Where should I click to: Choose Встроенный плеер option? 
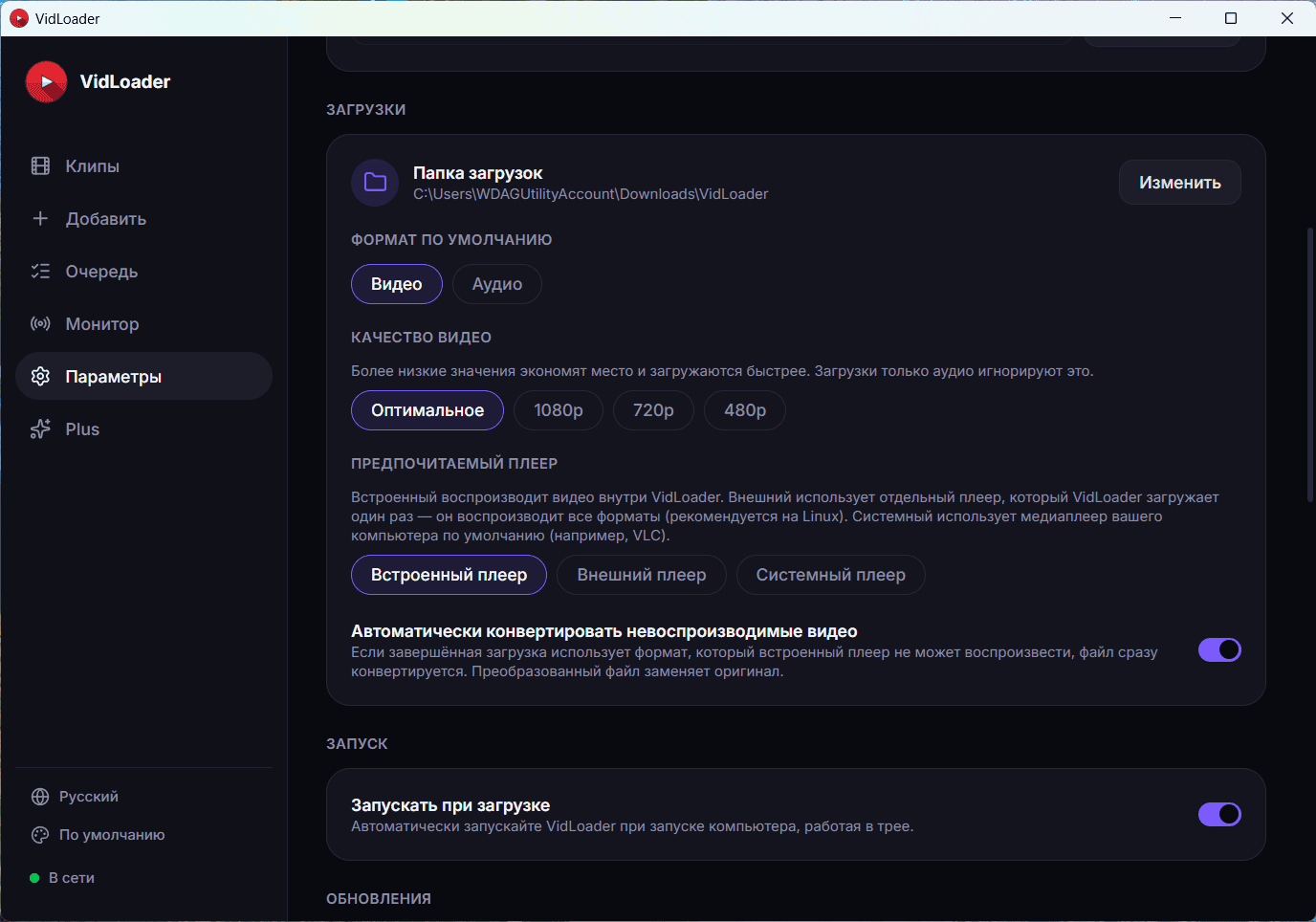(449, 575)
